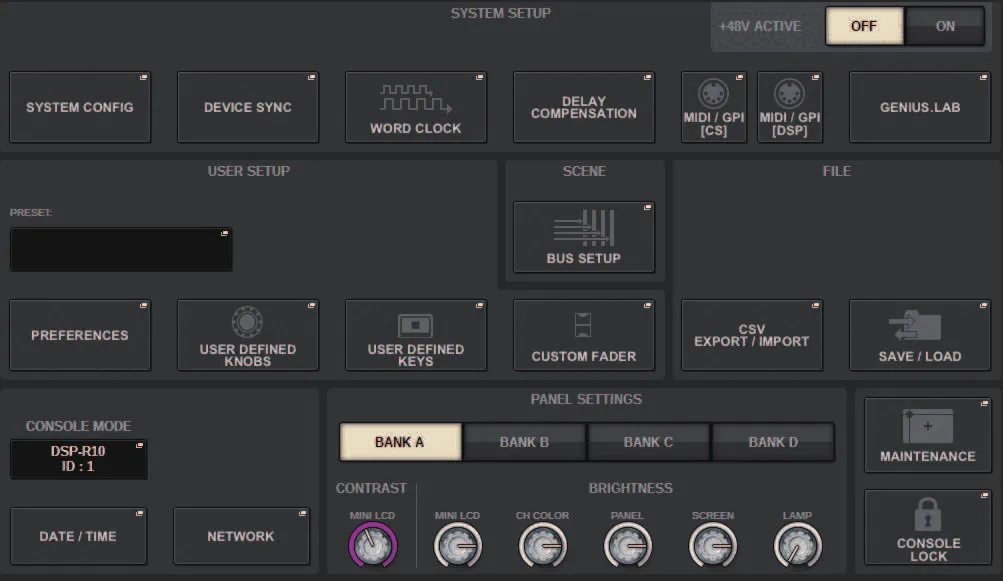Open the Word Clock waveform icon
This screenshot has width=1003, height=581.
pyautogui.click(x=416, y=99)
